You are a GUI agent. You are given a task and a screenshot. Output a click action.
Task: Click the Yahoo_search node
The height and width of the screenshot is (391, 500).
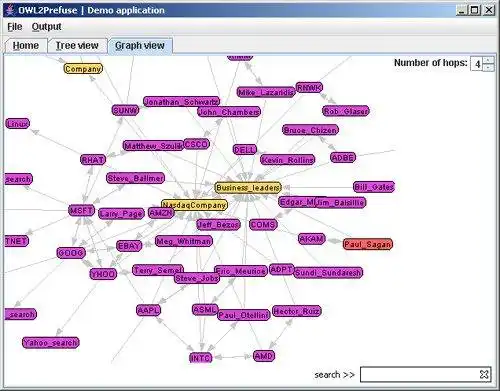pyautogui.click(x=51, y=342)
